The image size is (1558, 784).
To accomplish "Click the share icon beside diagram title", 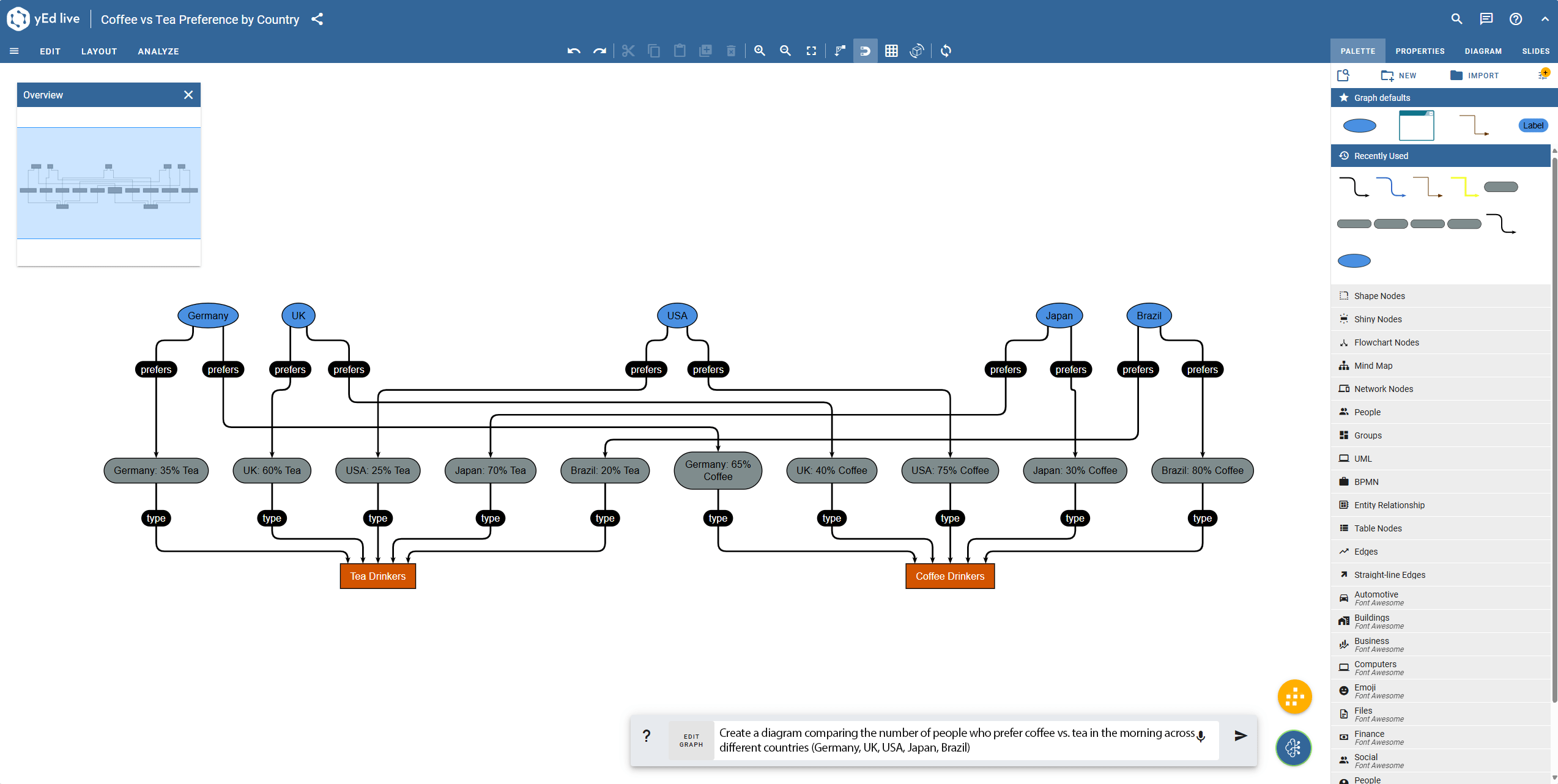I will pyautogui.click(x=317, y=19).
